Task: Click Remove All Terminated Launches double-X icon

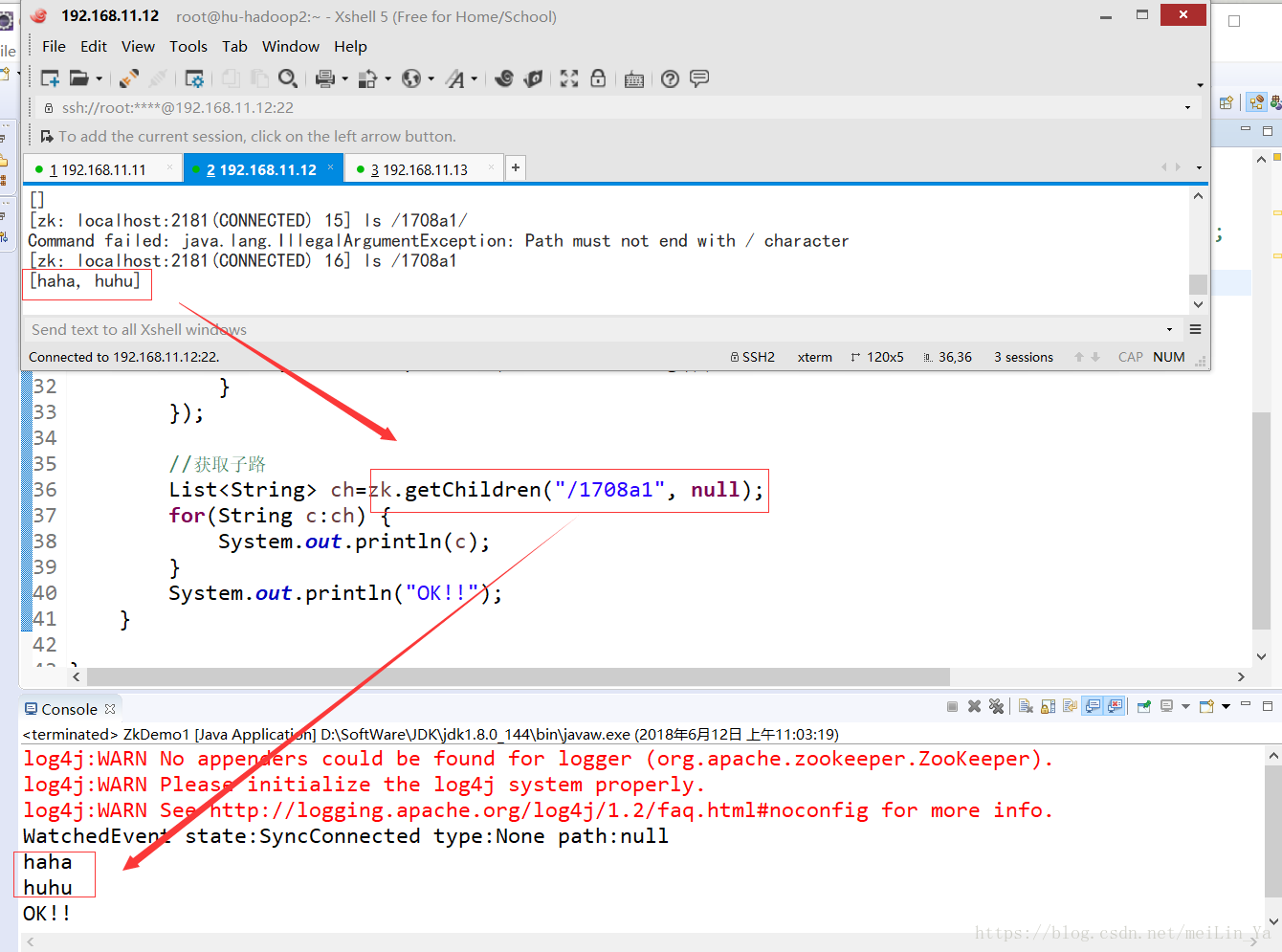Action: click(x=997, y=707)
